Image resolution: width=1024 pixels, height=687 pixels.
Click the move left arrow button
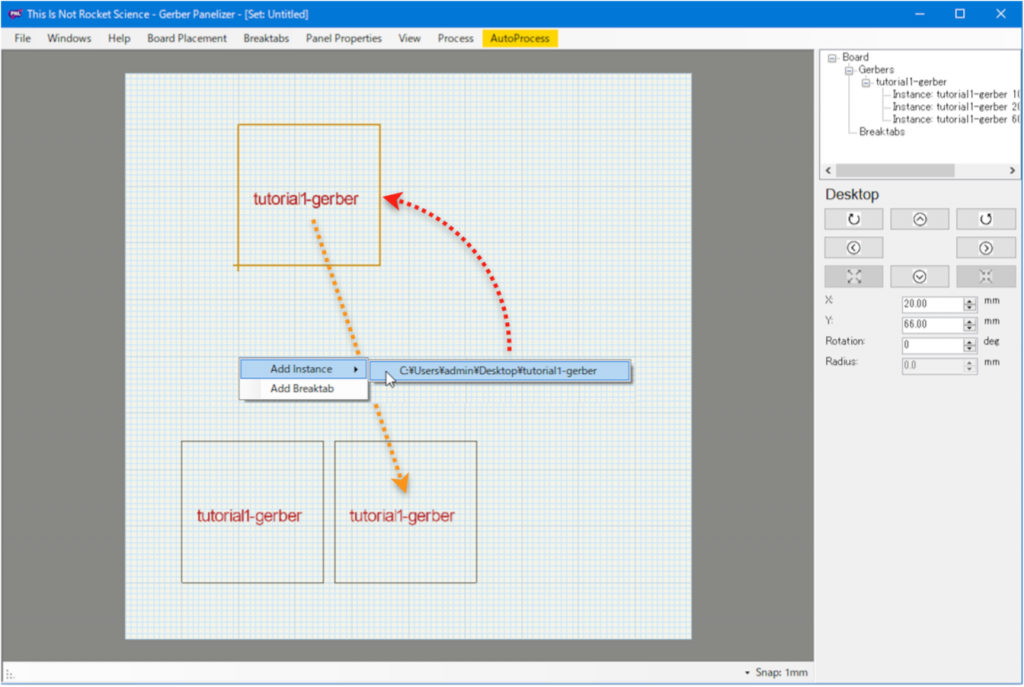point(854,248)
